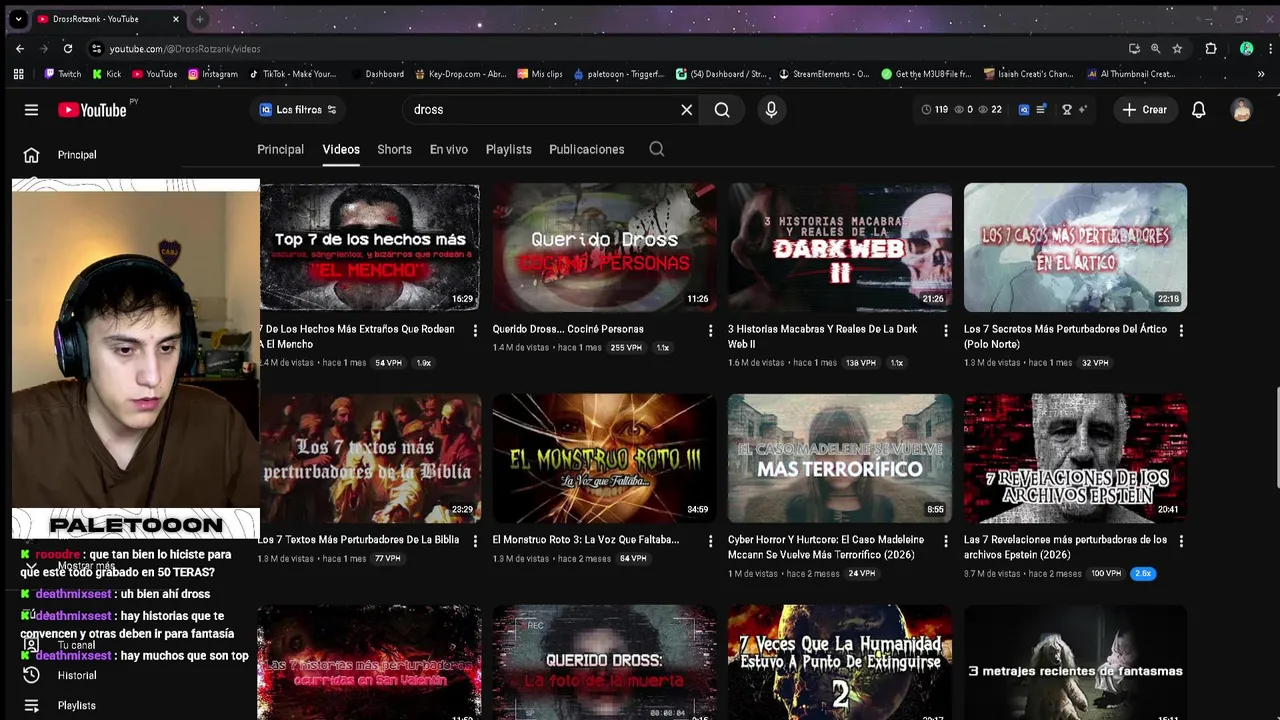1280x720 pixels.
Task: Go back with the browser back arrow
Action: (20, 48)
